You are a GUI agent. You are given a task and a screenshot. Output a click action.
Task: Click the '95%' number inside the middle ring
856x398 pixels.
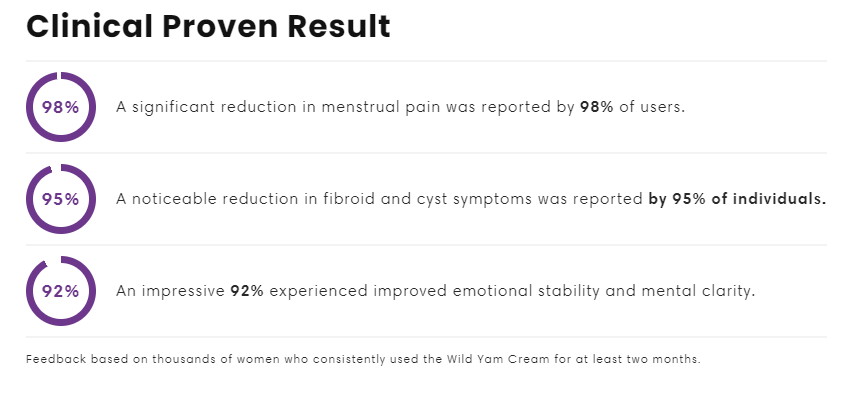61,199
